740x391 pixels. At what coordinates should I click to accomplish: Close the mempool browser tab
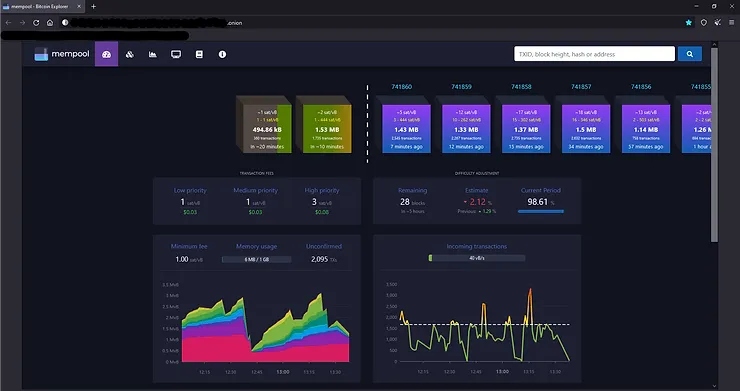click(x=79, y=7)
